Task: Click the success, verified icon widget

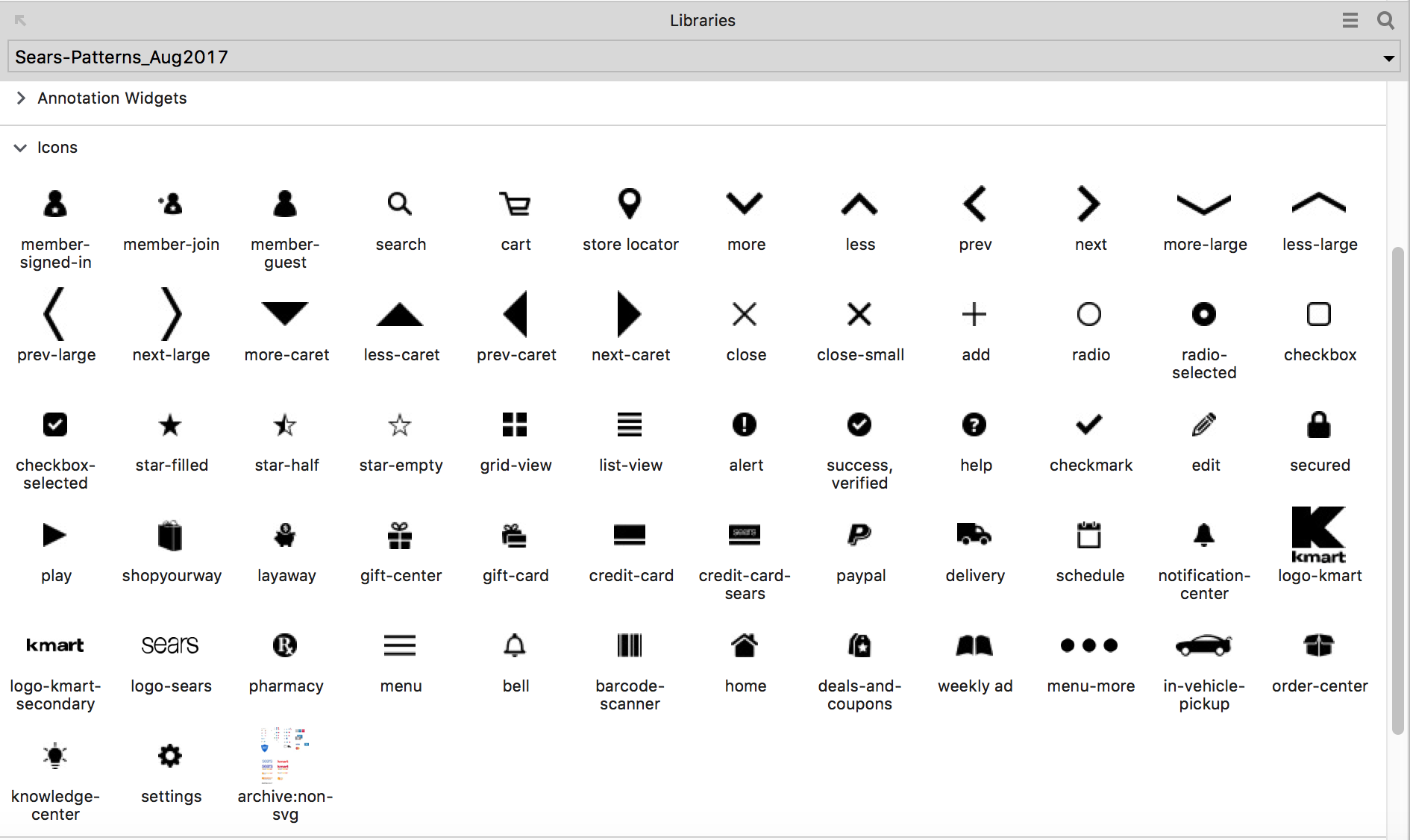Action: coord(859,424)
